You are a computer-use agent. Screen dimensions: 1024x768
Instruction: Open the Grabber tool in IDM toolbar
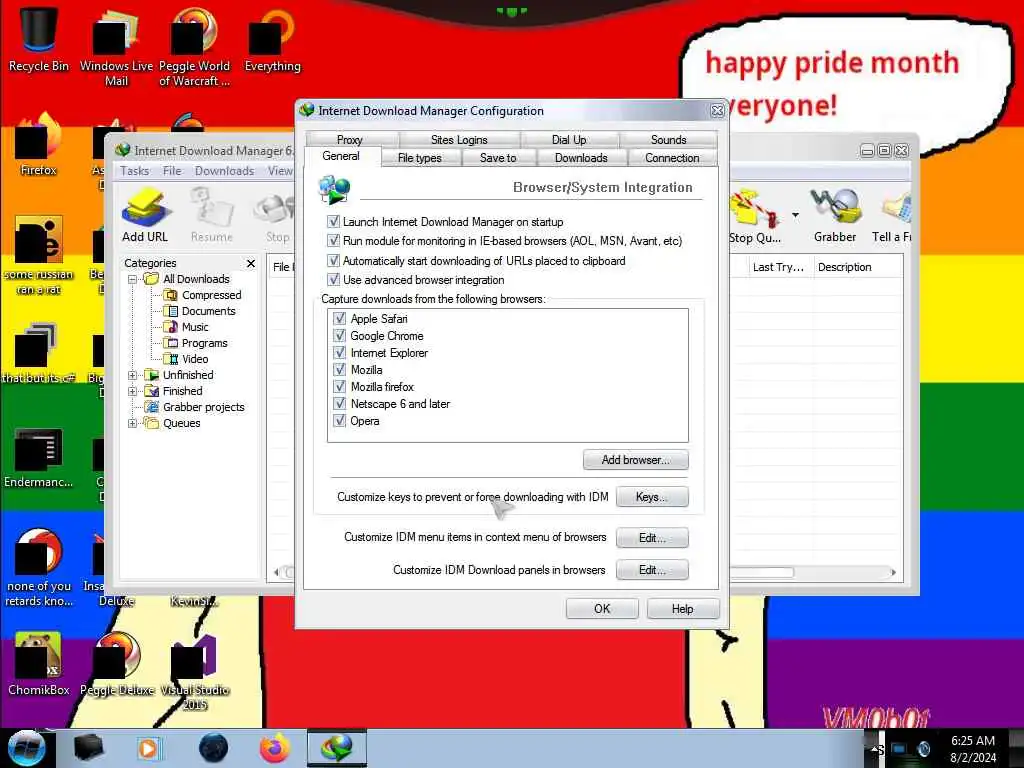(835, 216)
